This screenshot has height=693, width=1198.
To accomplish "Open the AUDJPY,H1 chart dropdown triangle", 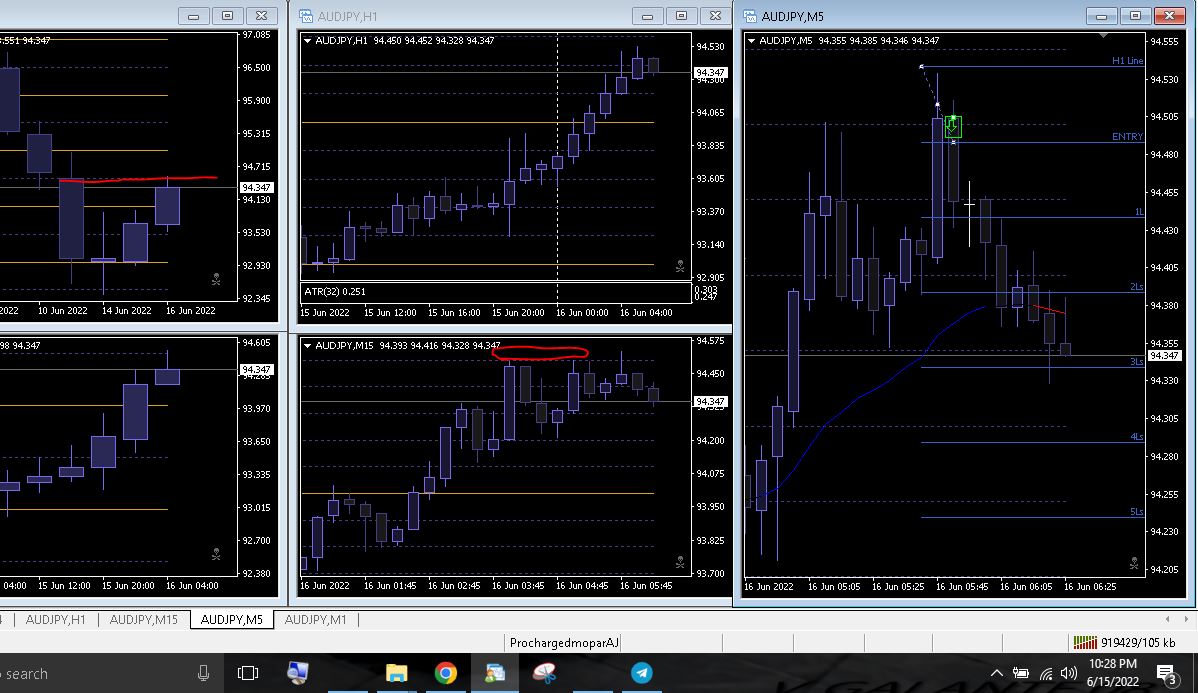I will pyautogui.click(x=307, y=40).
